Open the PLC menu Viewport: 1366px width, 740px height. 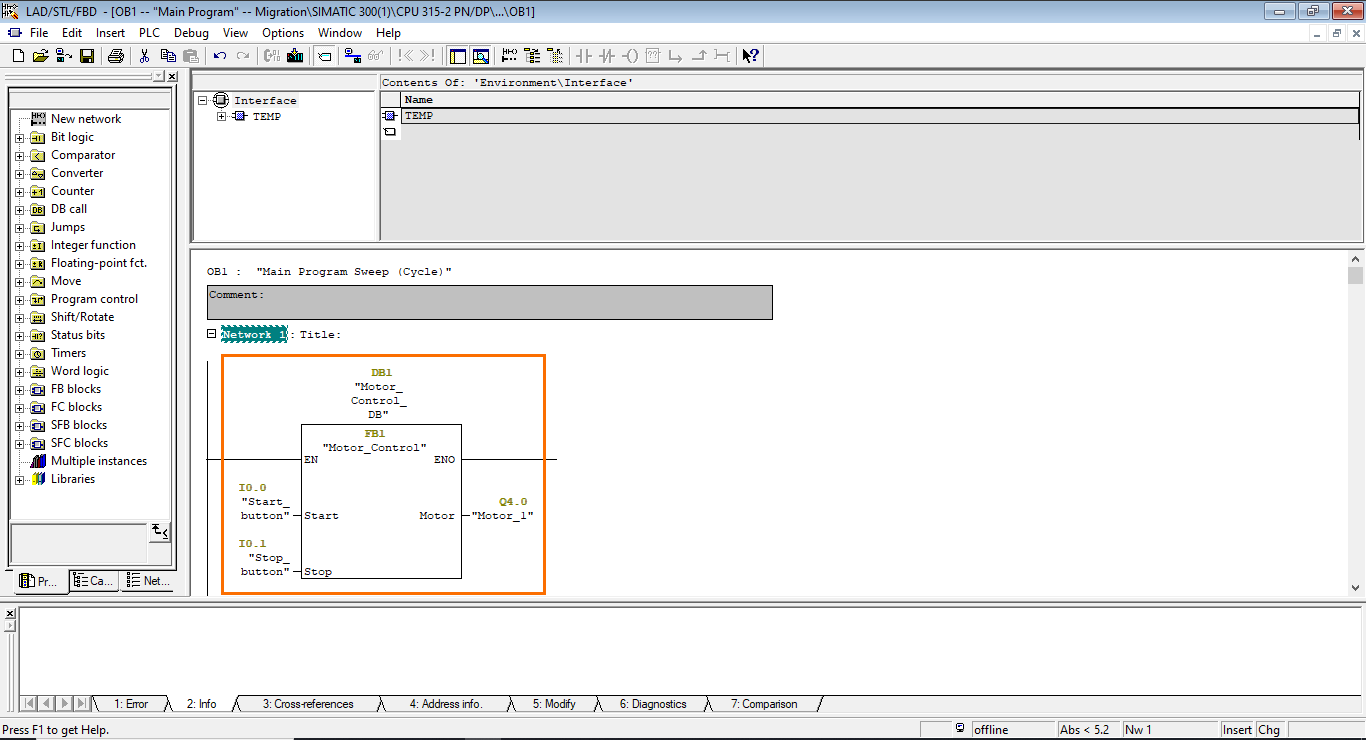[148, 32]
